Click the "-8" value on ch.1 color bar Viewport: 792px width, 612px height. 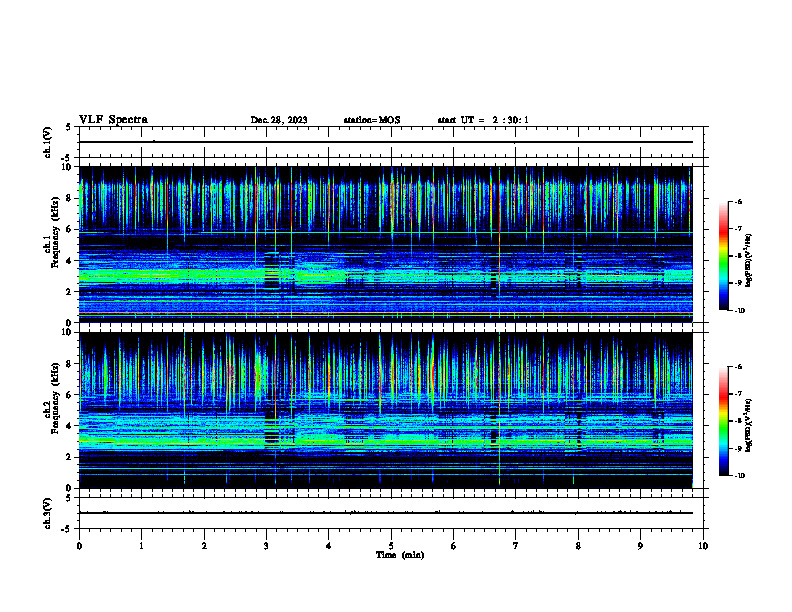[x=739, y=256]
